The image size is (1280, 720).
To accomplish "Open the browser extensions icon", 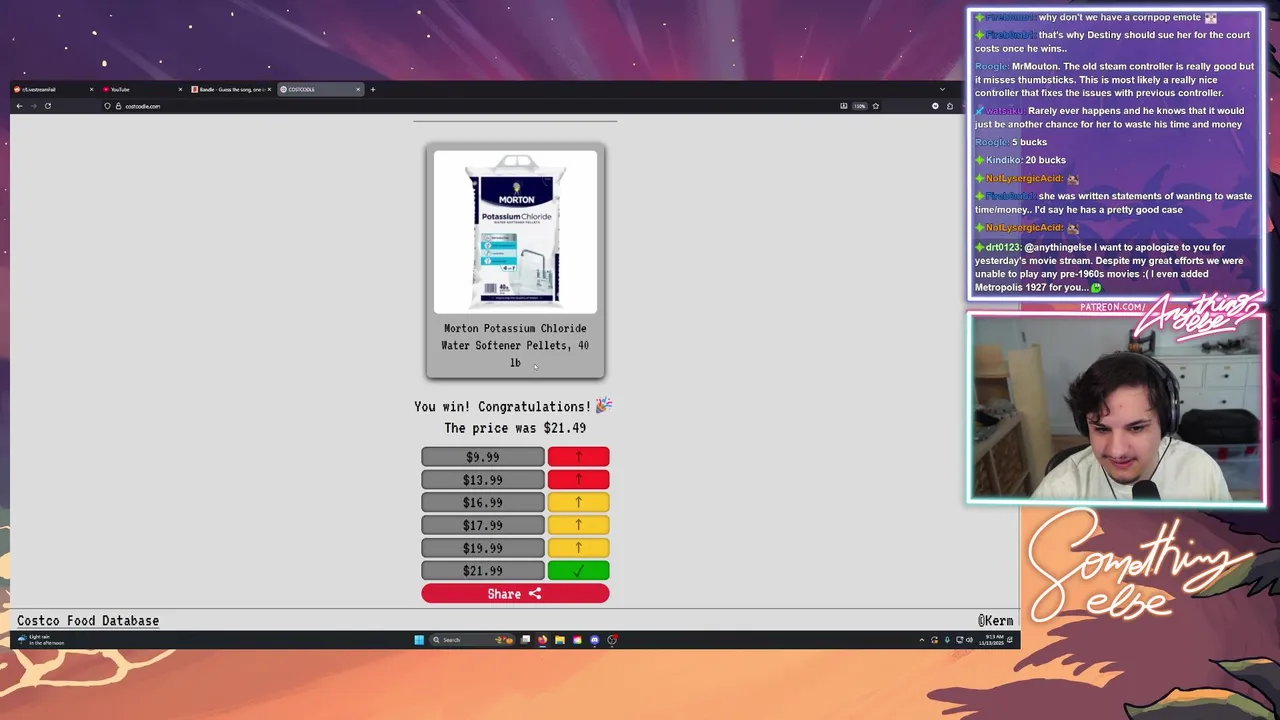I will pos(950,106).
